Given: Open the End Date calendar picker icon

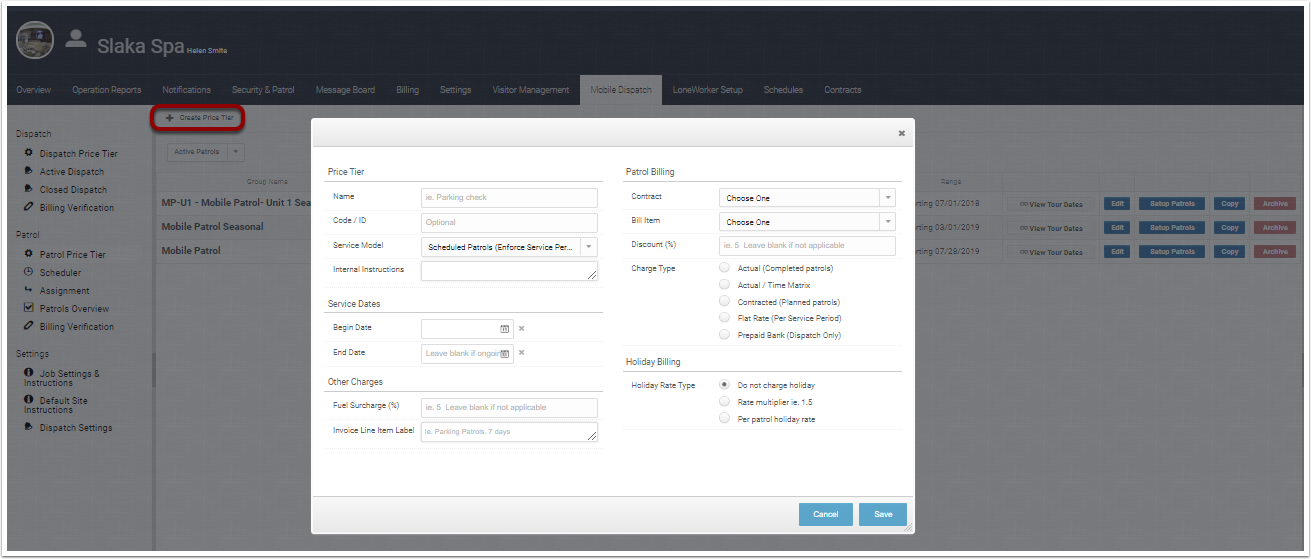Looking at the screenshot, I should click(x=505, y=353).
